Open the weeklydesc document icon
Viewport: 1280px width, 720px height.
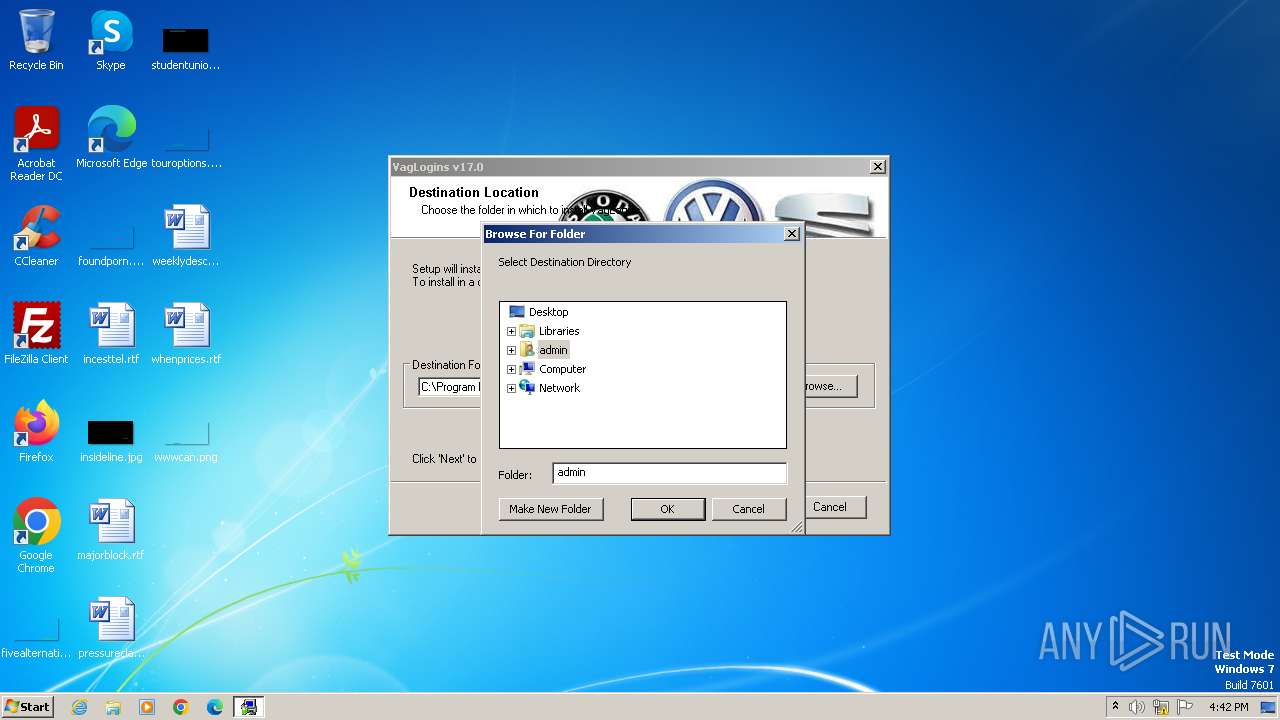(x=186, y=236)
